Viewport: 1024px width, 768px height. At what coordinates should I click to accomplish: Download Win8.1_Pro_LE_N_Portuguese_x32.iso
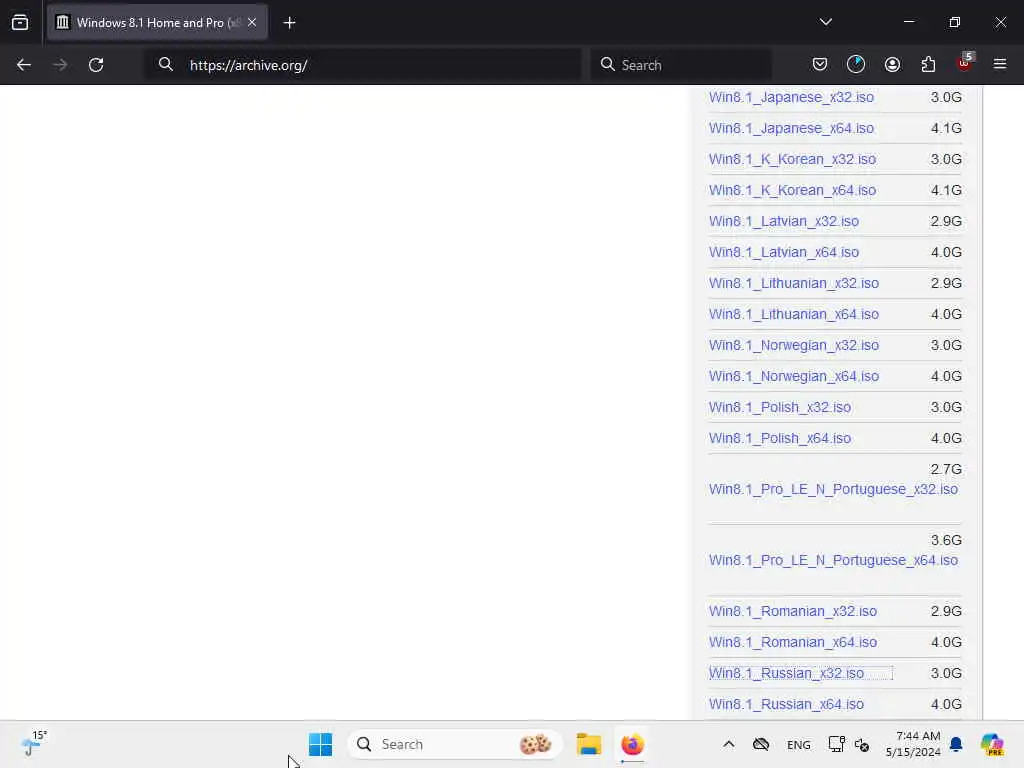tap(833, 489)
